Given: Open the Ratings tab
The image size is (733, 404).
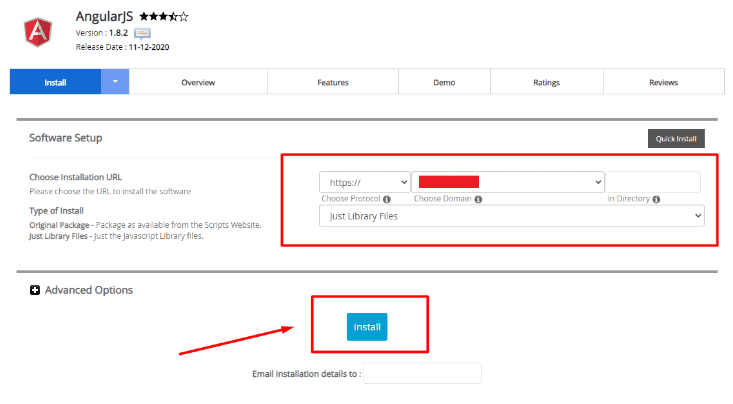Looking at the screenshot, I should [547, 82].
